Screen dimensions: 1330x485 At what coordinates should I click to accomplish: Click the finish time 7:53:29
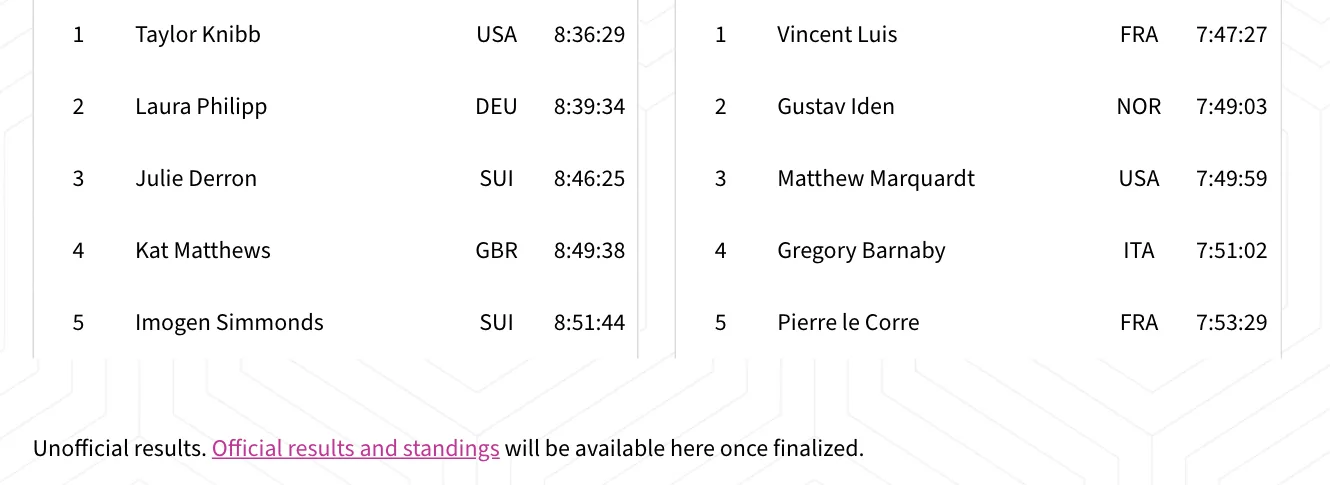tap(1231, 322)
